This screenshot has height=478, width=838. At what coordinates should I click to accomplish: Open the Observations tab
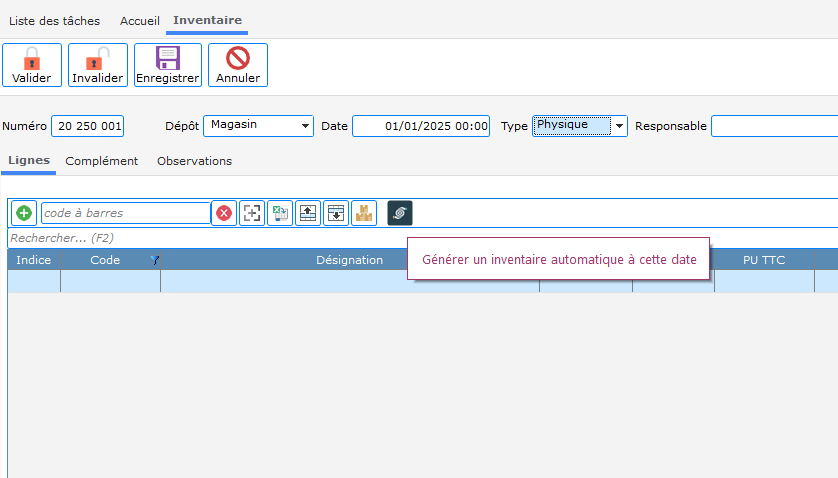click(194, 161)
